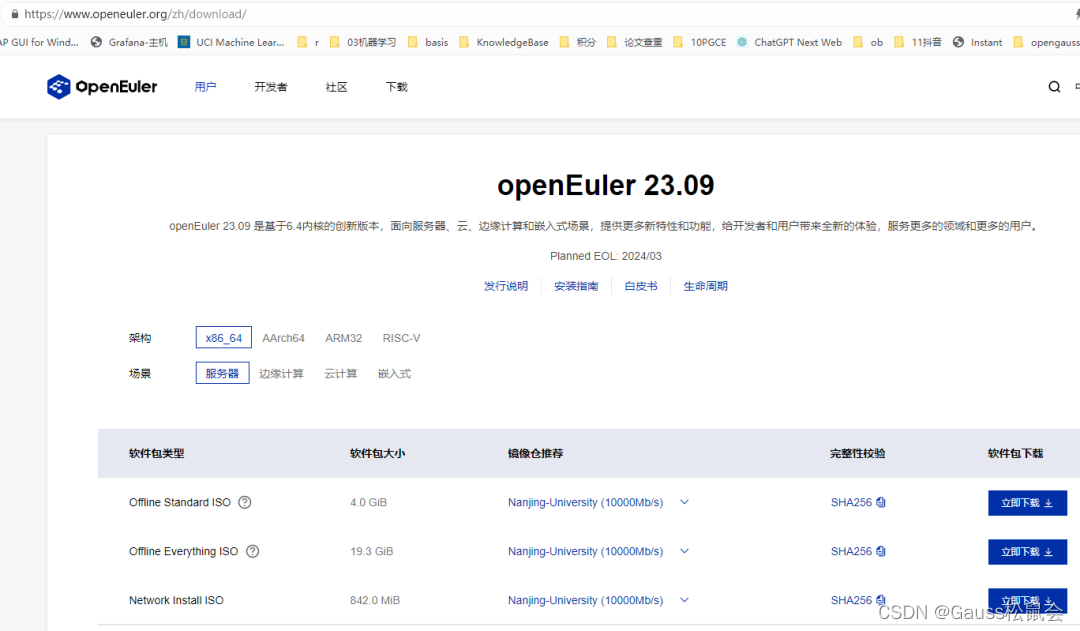This screenshot has height=631, width=1080.
Task: Open the ob bookmark folder
Action: [868, 42]
